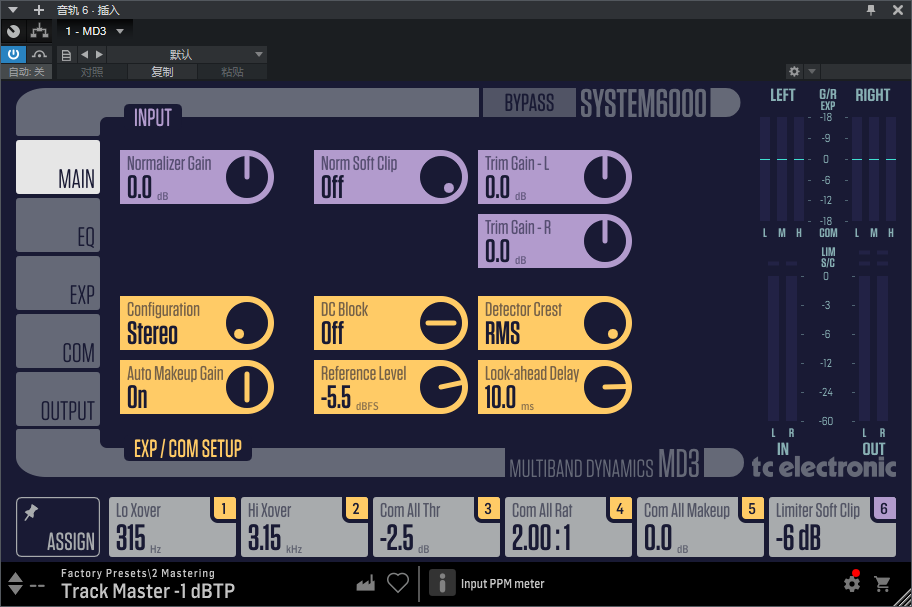The image size is (912, 607).
Task: Expand the triangle menu in the title bar
Action: pos(13,10)
